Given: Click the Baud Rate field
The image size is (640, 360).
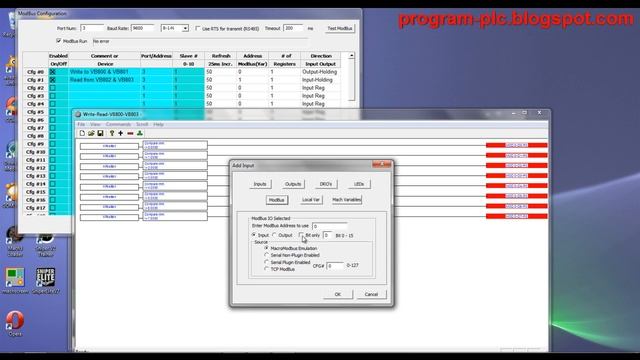Looking at the screenshot, I should pyautogui.click(x=142, y=28).
